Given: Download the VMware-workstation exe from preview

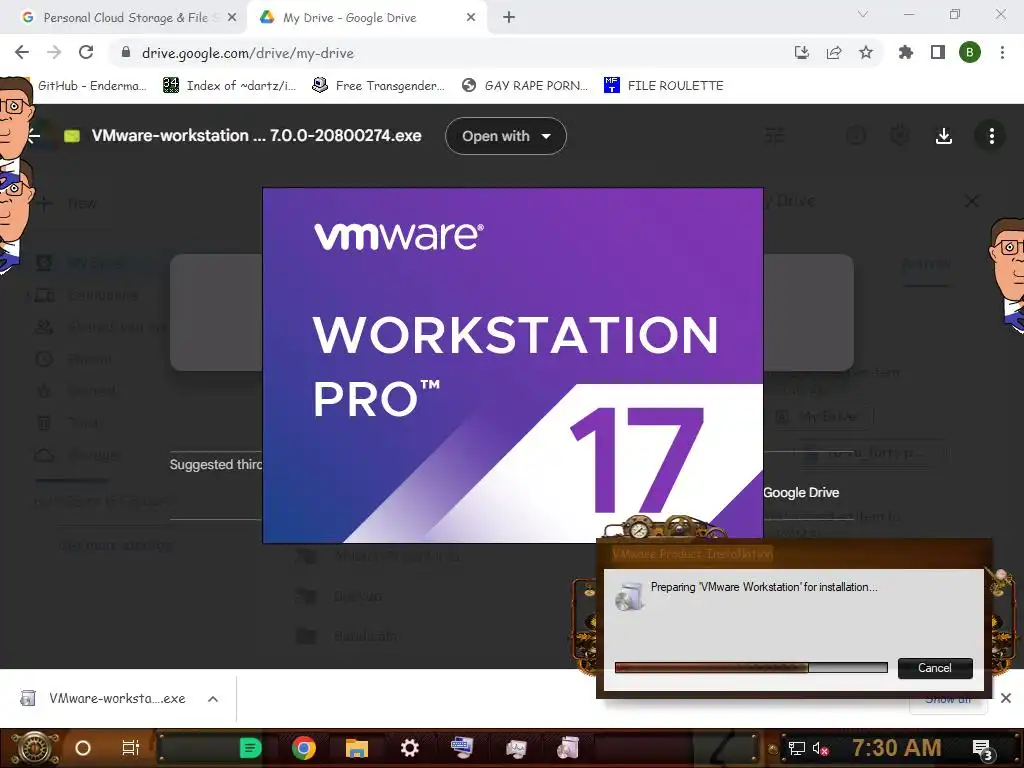Looking at the screenshot, I should [x=943, y=136].
